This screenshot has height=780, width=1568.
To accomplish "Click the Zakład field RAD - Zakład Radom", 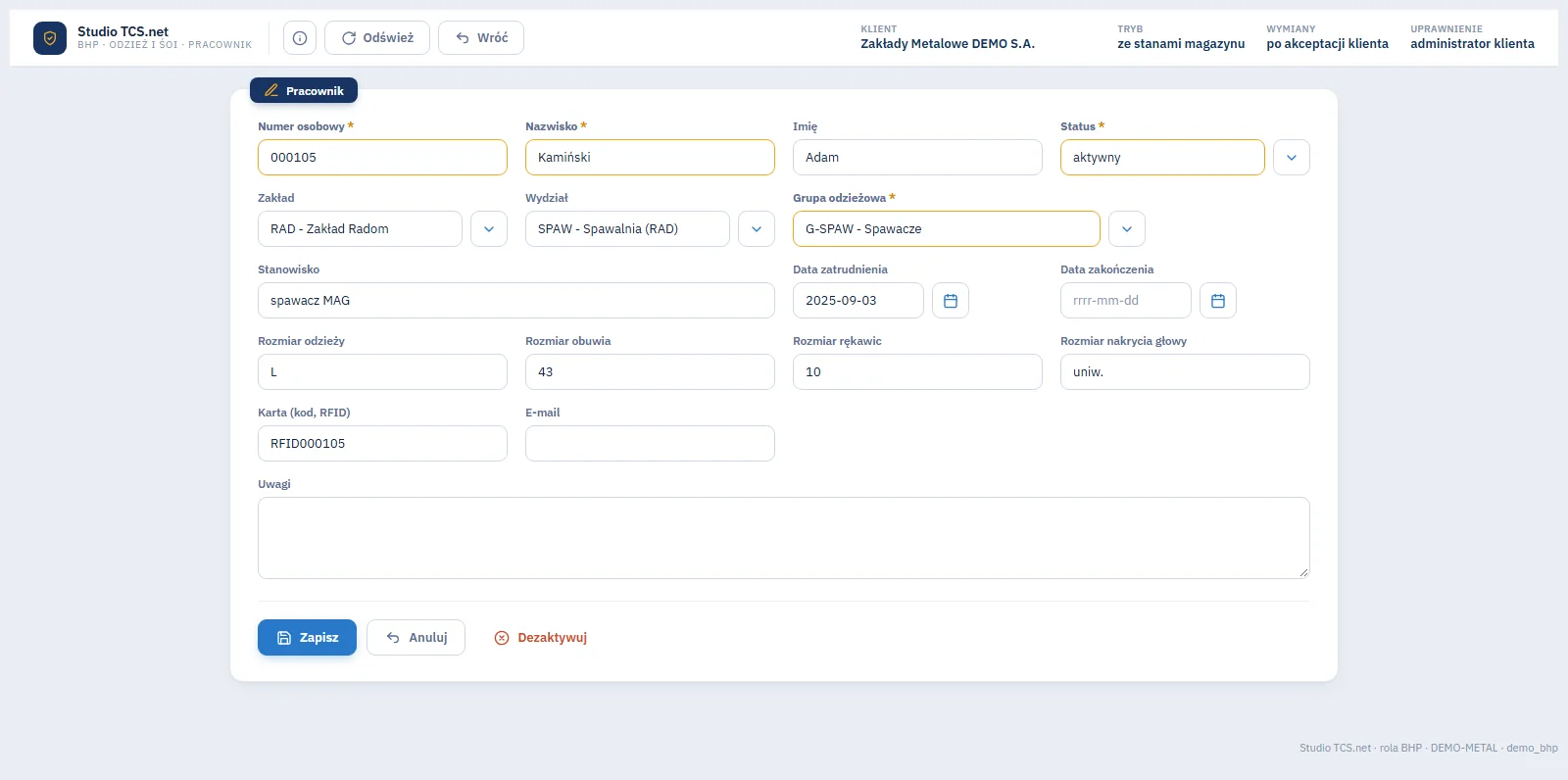I will point(360,229).
